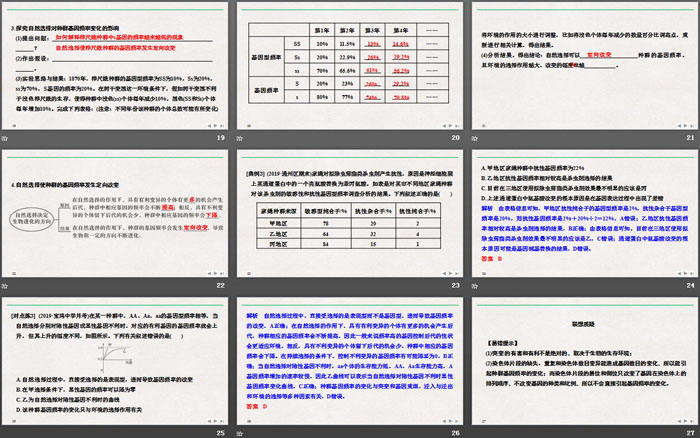The width and height of the screenshot is (700, 438).
Task: Click the slide number 23 label
Action: click(x=455, y=285)
